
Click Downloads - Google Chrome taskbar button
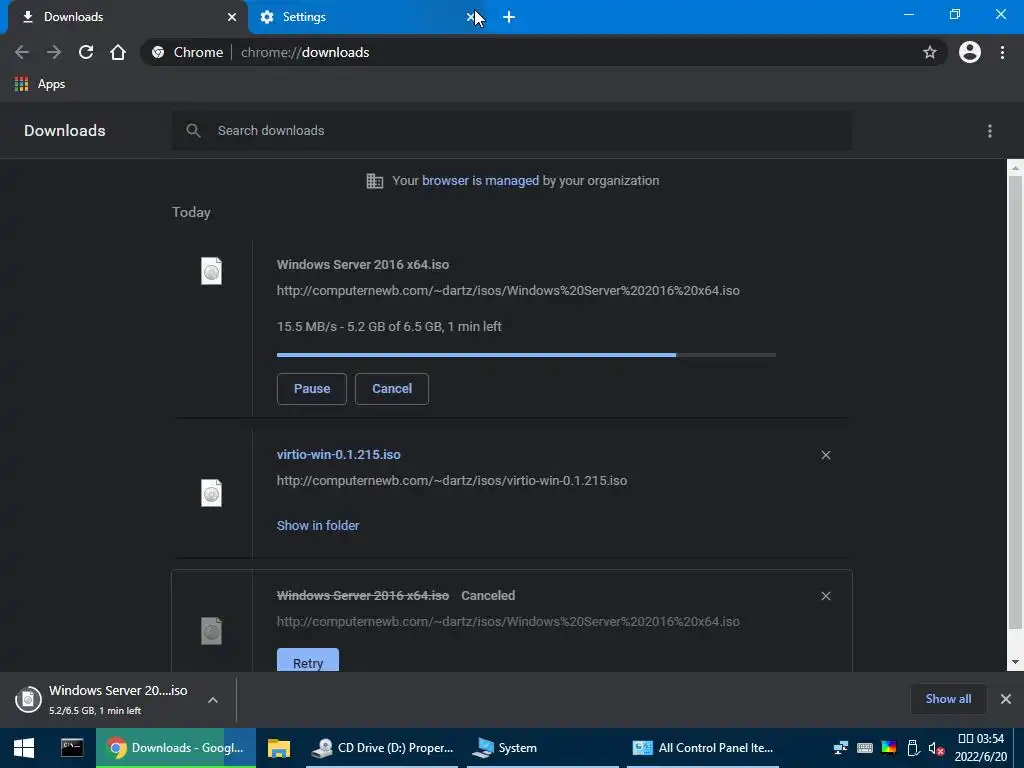click(x=176, y=748)
